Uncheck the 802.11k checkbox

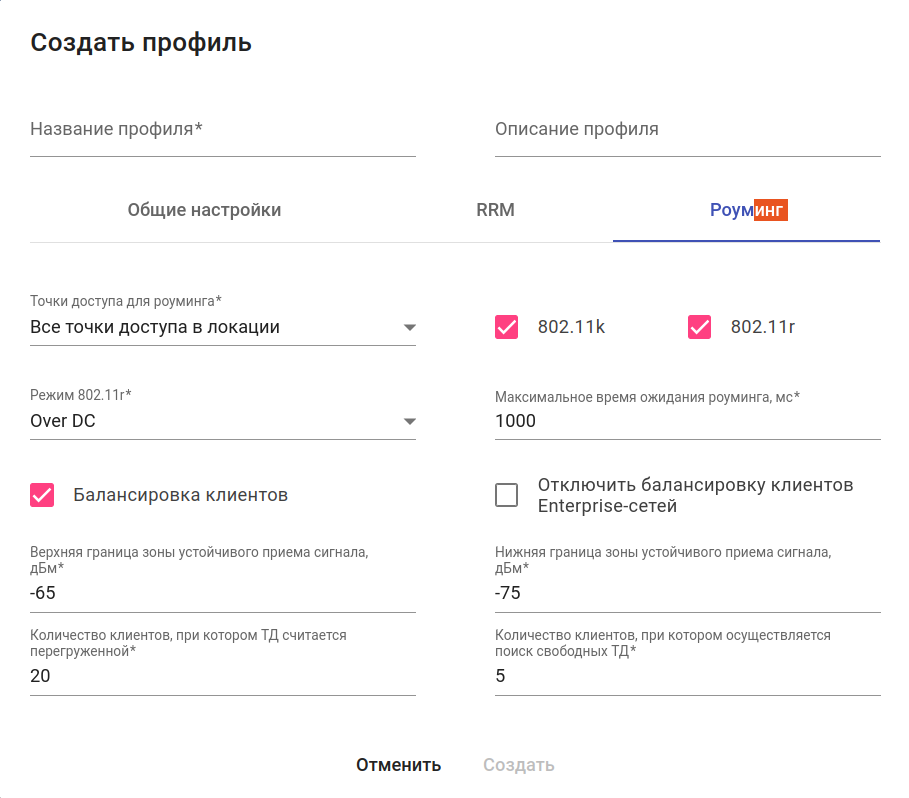pos(507,327)
